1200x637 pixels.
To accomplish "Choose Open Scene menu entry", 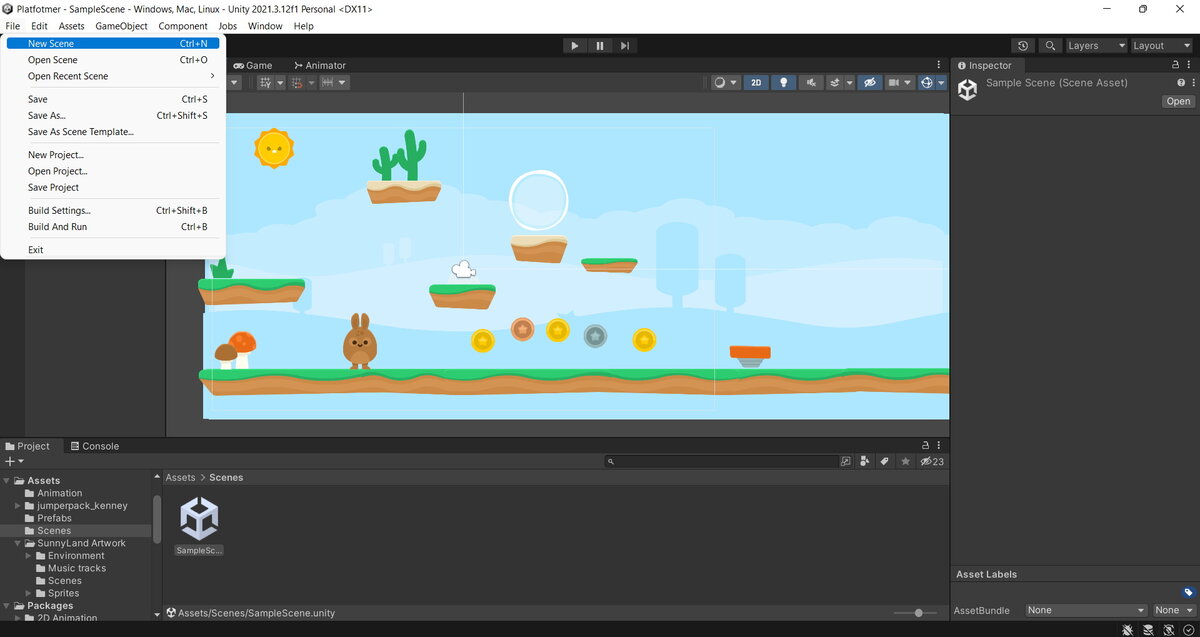I will tap(112, 60).
